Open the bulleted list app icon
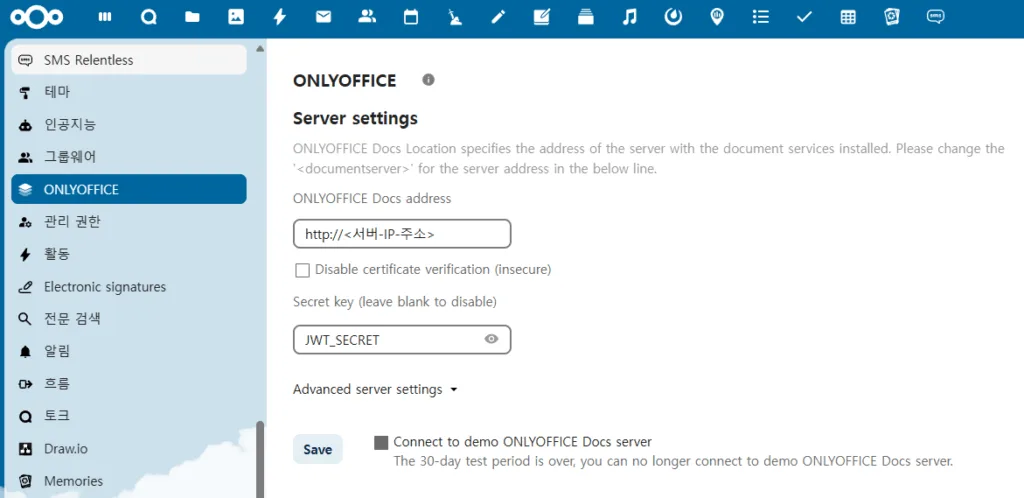This screenshot has width=1024, height=498. point(761,18)
